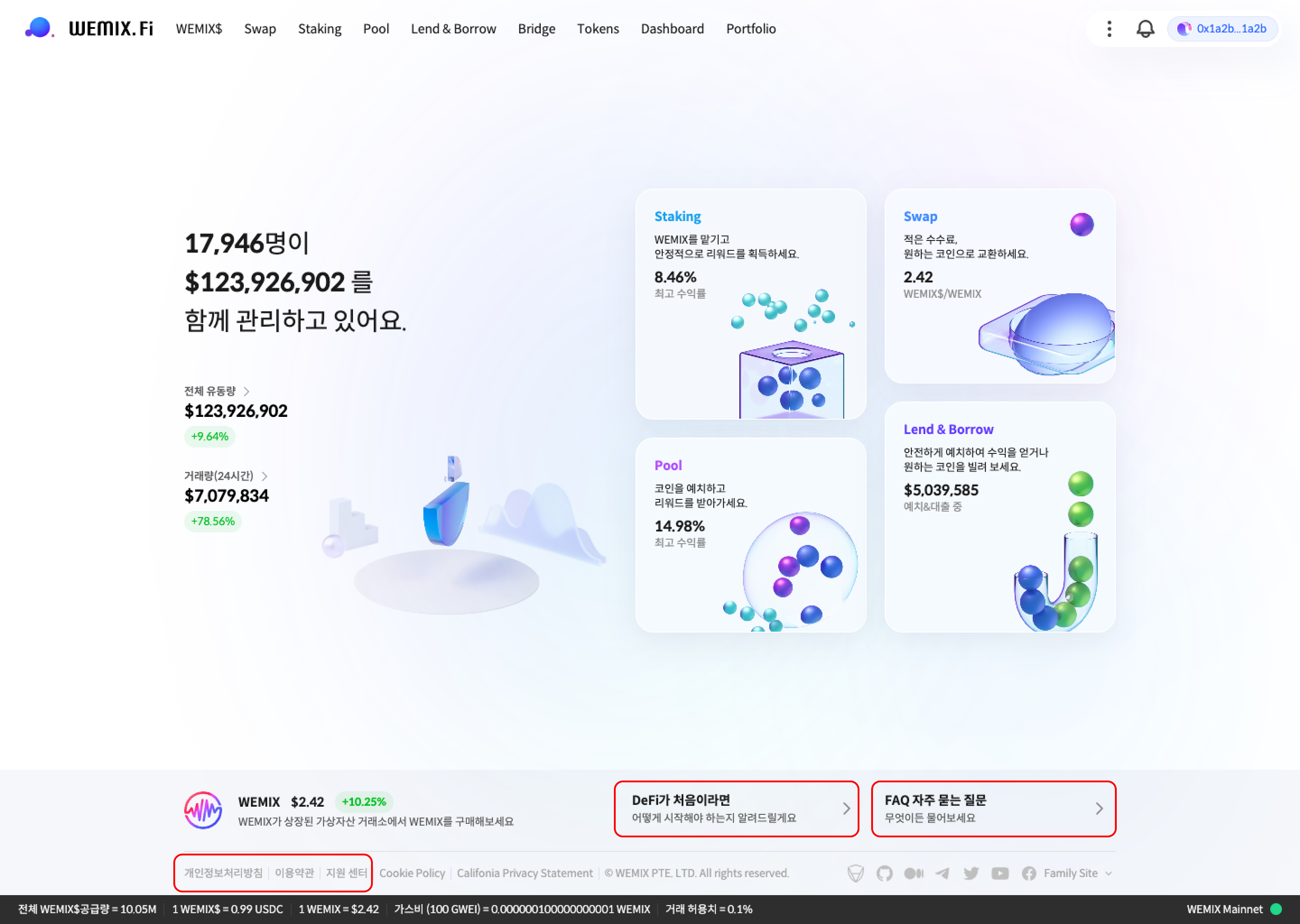The image size is (1300, 924).
Task: Open the 0x1a2b...1a2b wallet button
Action: pos(1222,28)
